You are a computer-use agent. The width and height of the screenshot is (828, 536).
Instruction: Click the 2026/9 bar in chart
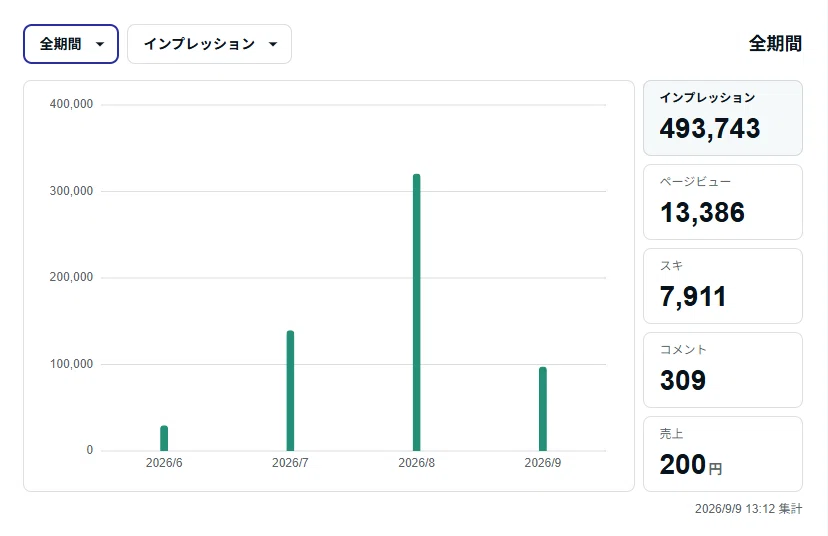pos(543,409)
